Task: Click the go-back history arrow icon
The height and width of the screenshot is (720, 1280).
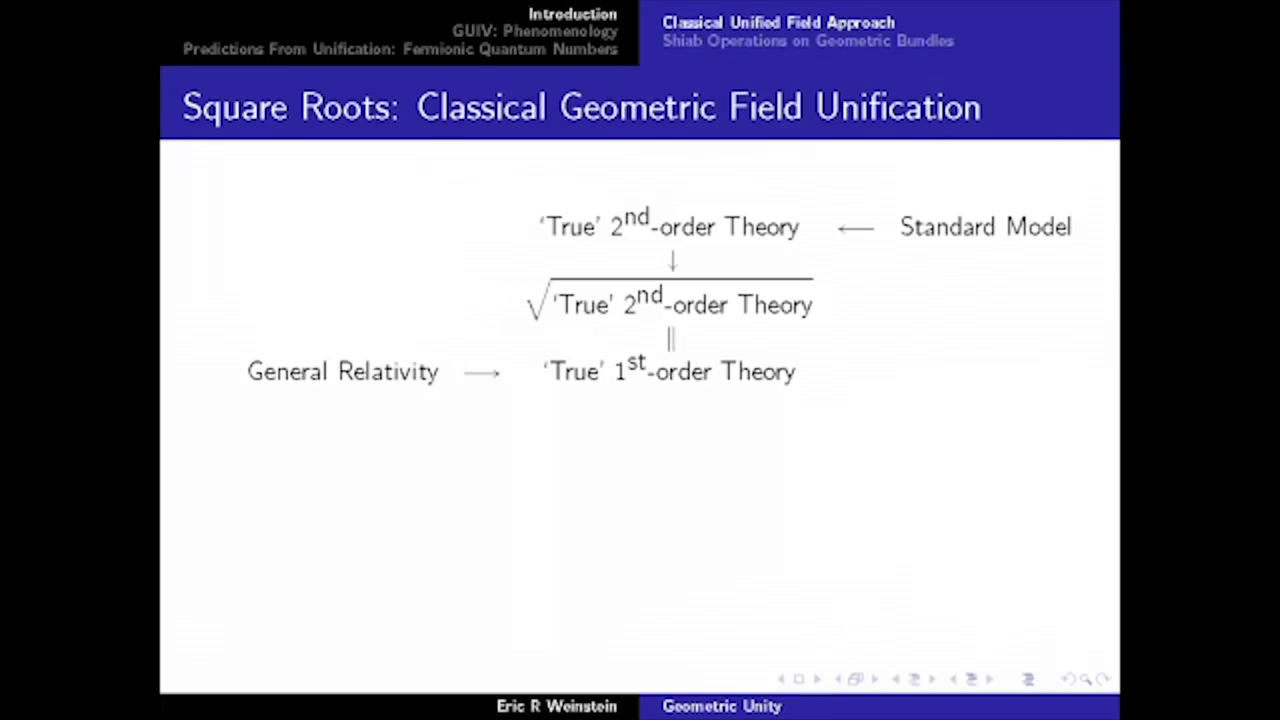Action: point(1068,679)
